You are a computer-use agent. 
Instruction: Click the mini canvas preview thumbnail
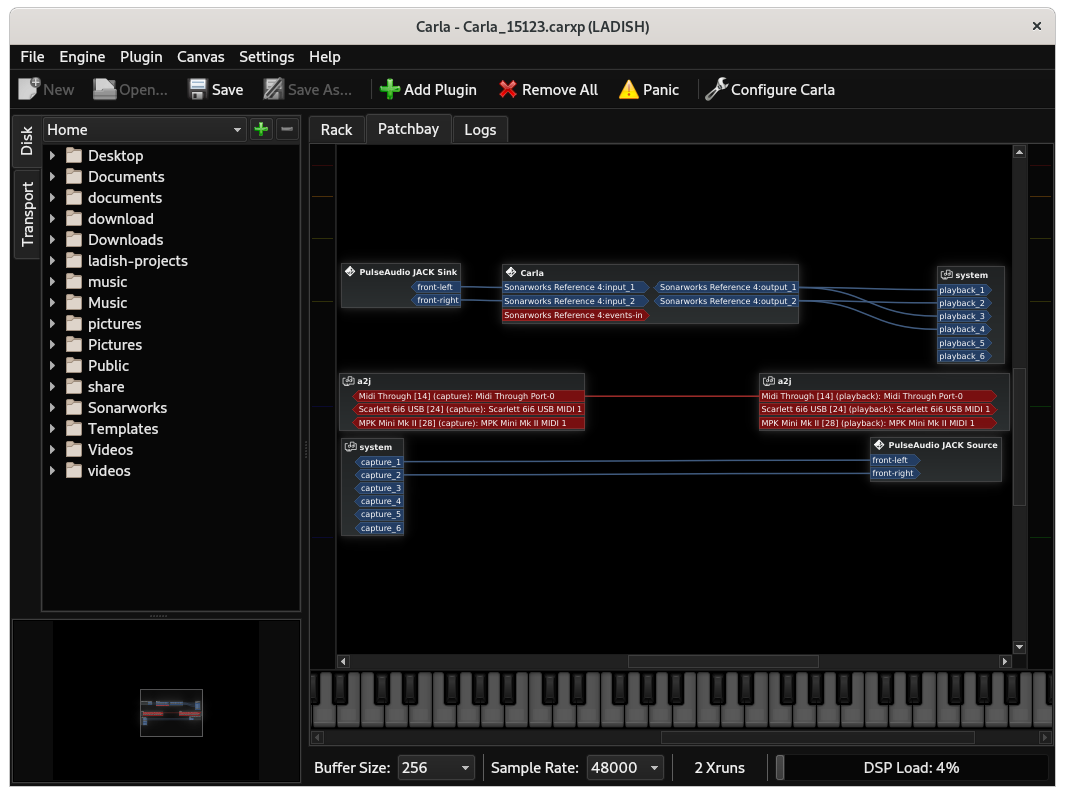171,712
